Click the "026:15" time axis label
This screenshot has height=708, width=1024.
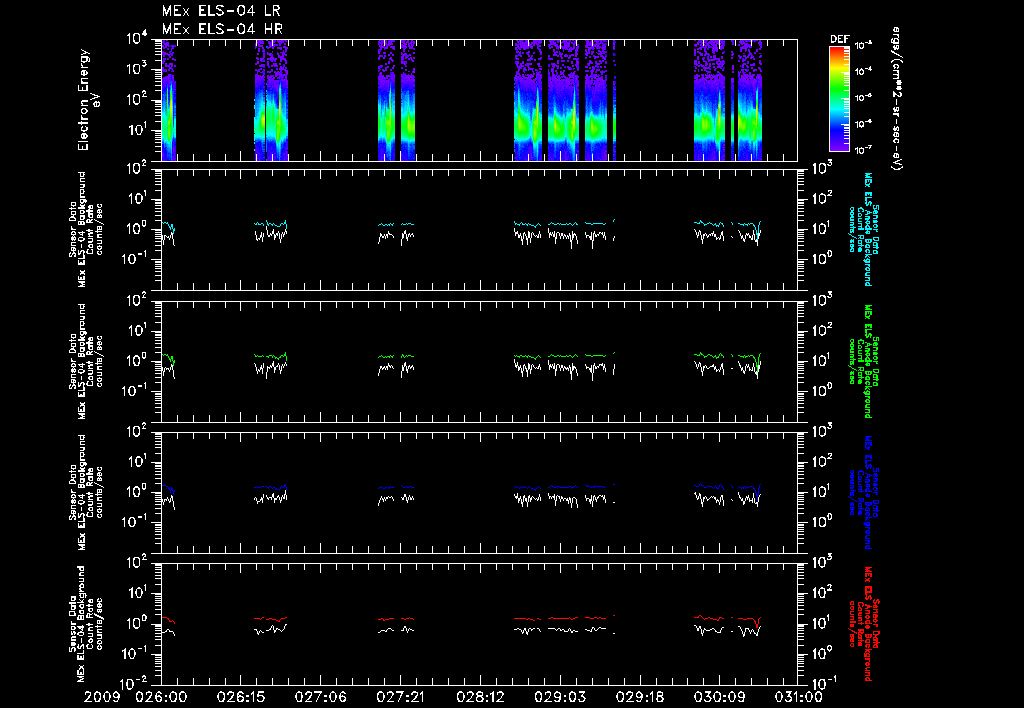click(241, 698)
